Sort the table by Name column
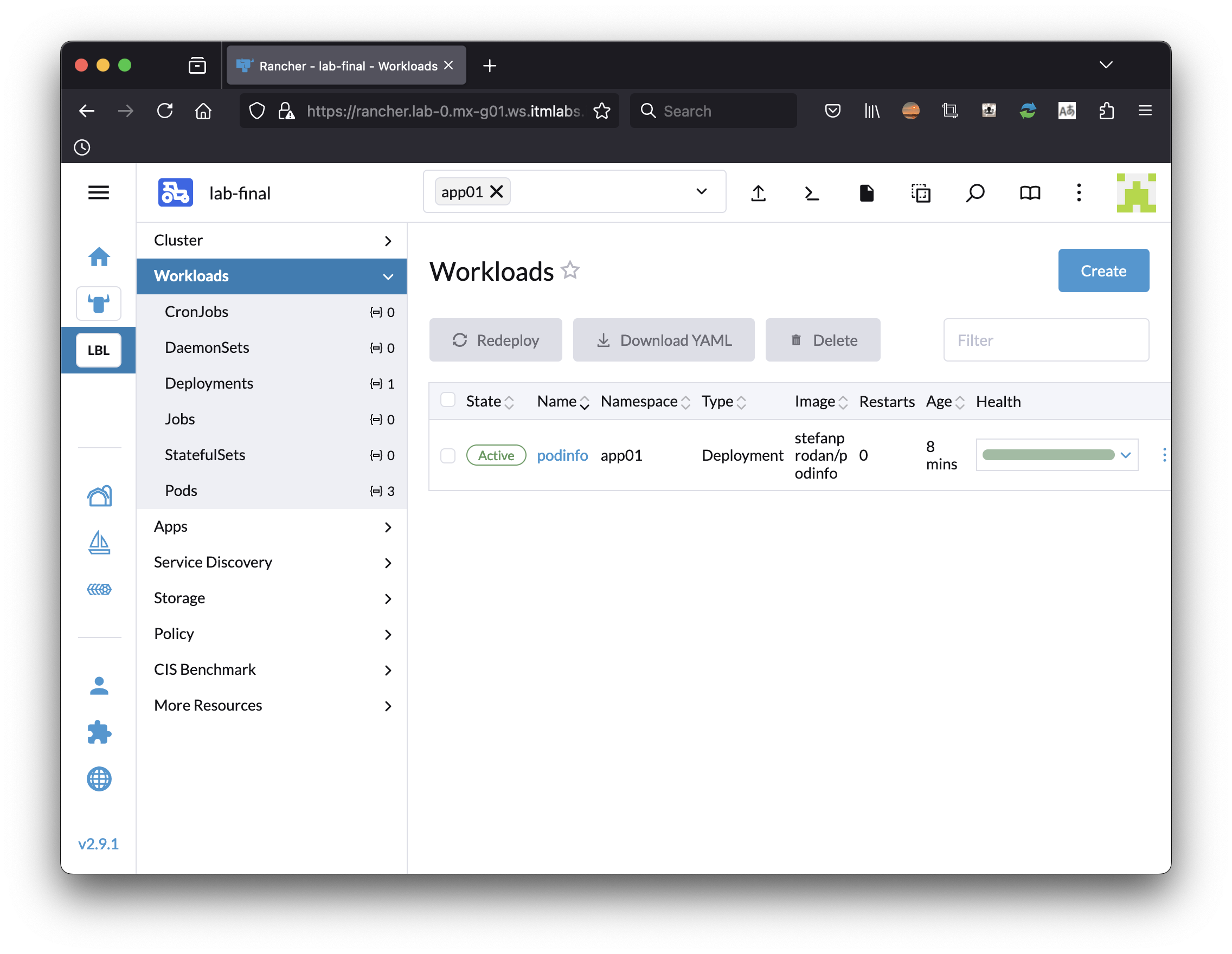The width and height of the screenshot is (1232, 954). point(562,402)
